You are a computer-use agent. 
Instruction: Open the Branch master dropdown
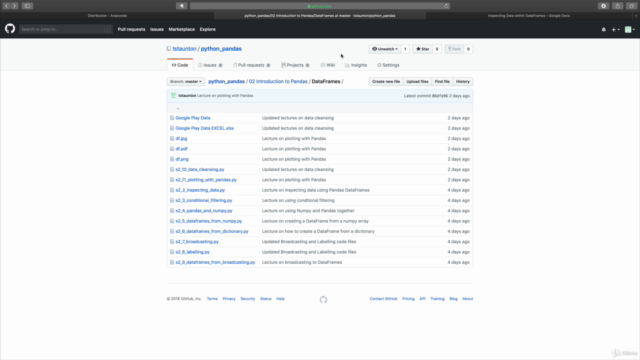(186, 82)
